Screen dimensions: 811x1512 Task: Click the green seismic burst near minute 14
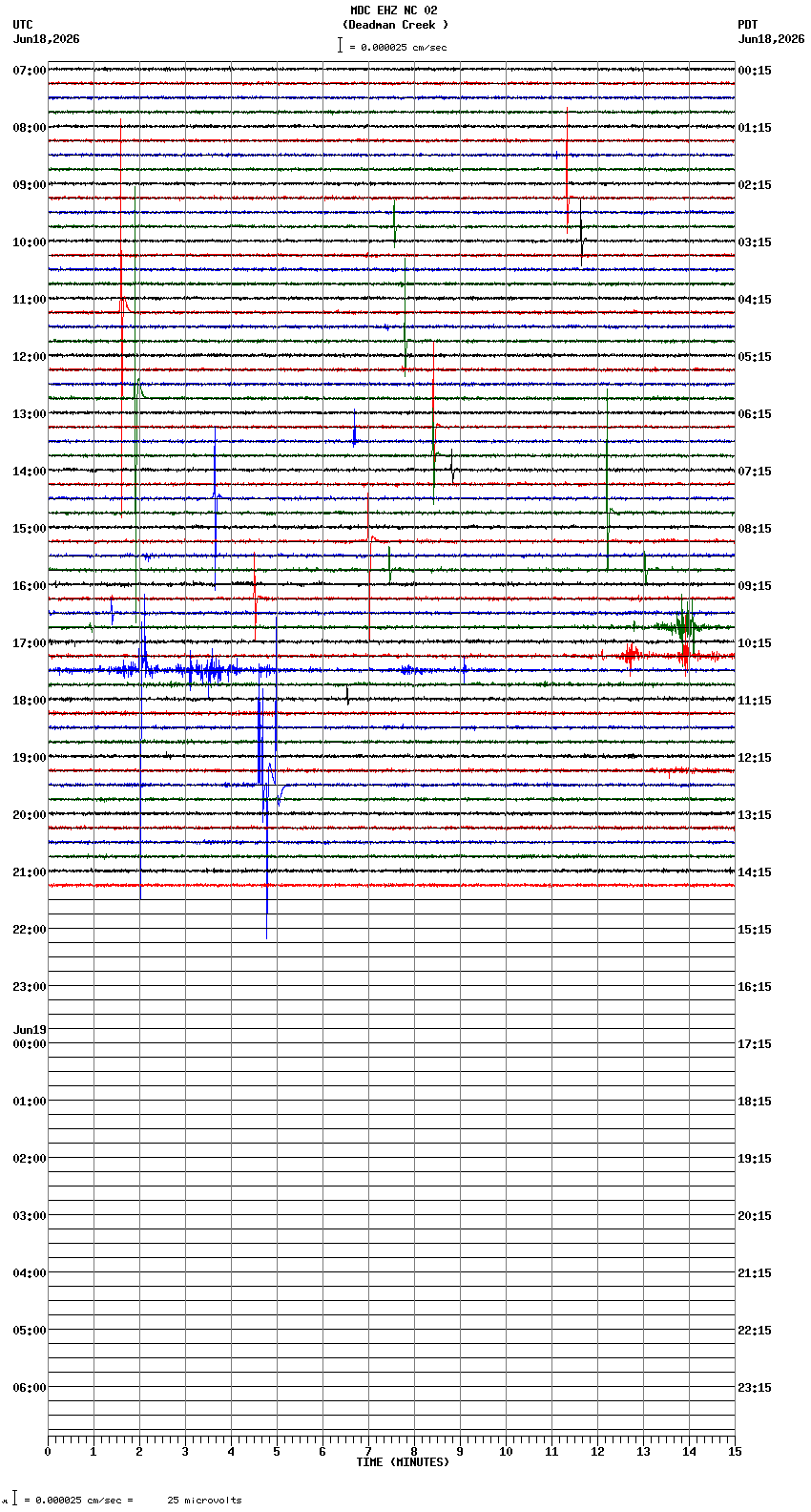coord(683,626)
